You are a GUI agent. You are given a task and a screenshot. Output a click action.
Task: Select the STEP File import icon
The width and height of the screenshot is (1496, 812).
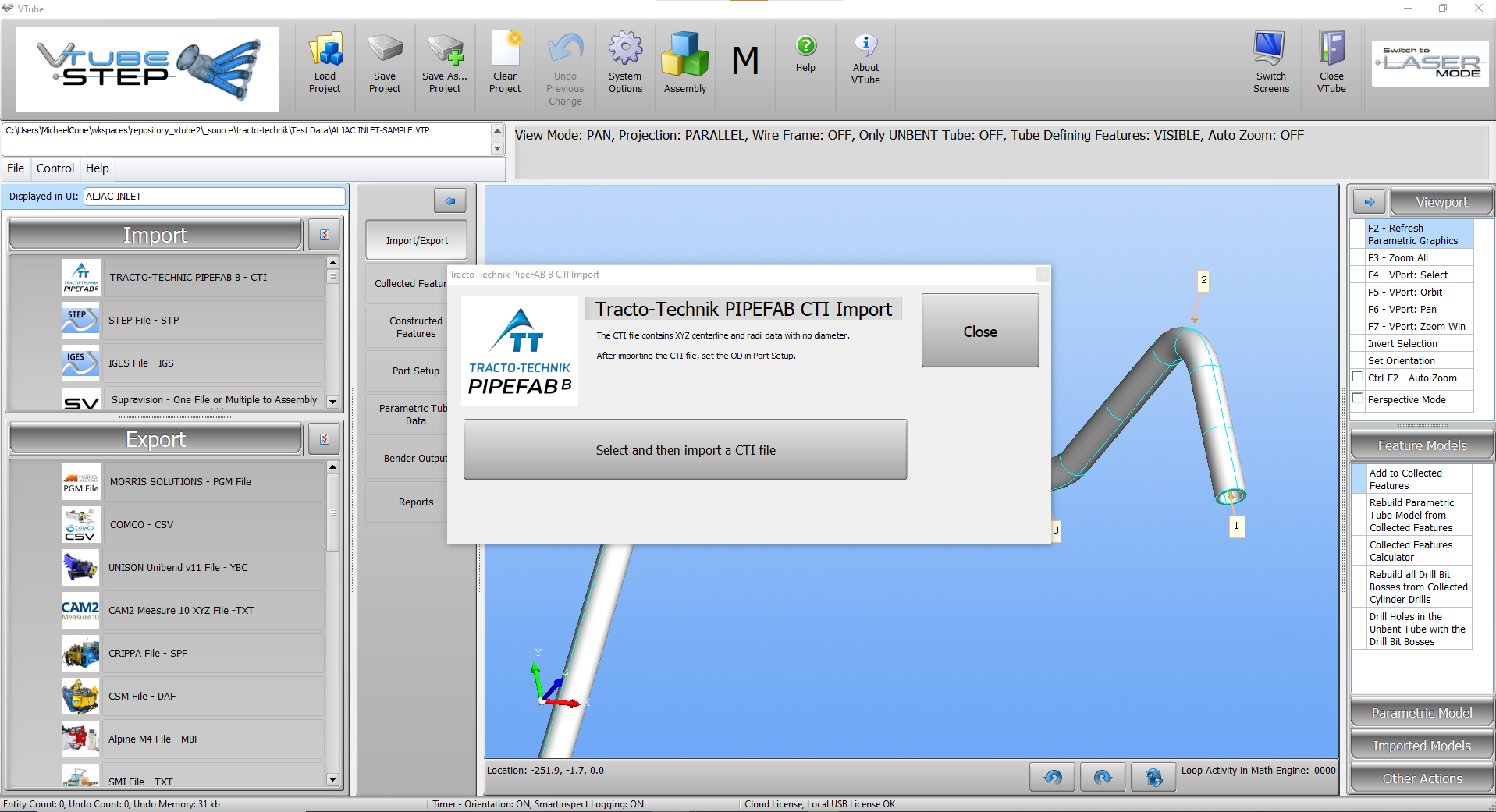coord(81,320)
